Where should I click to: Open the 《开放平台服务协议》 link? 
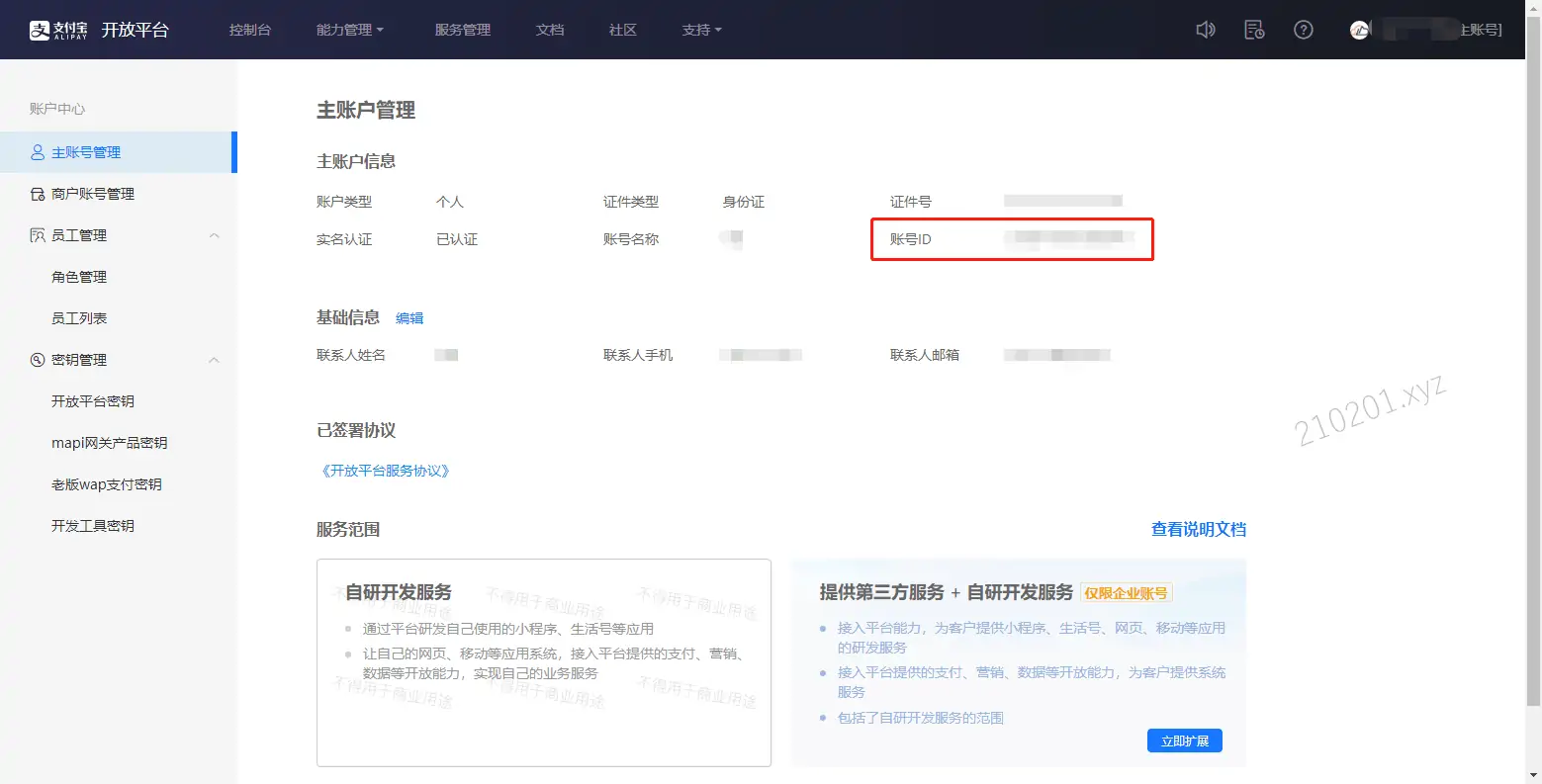(386, 471)
